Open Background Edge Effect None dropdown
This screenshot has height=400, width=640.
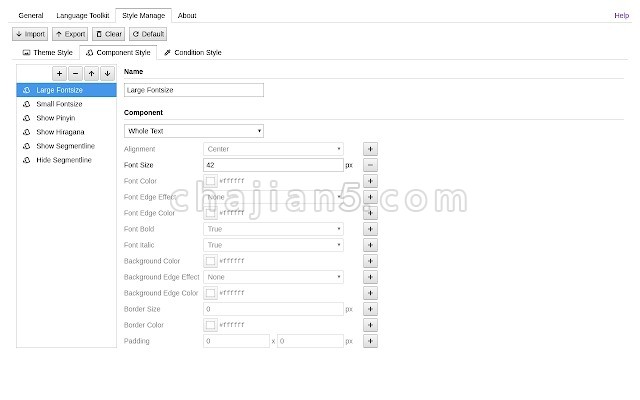pyautogui.click(x=273, y=277)
